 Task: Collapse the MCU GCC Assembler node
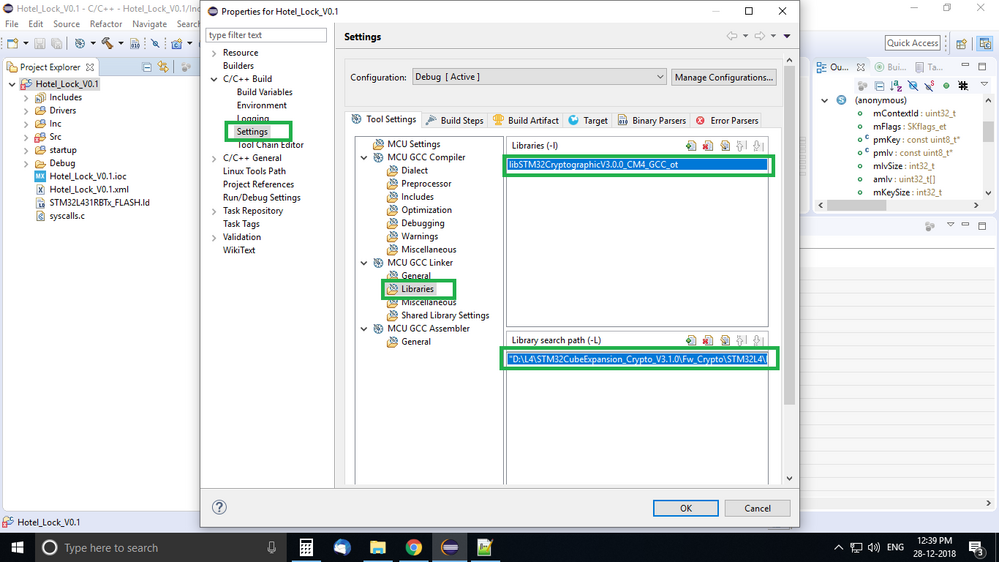364,329
